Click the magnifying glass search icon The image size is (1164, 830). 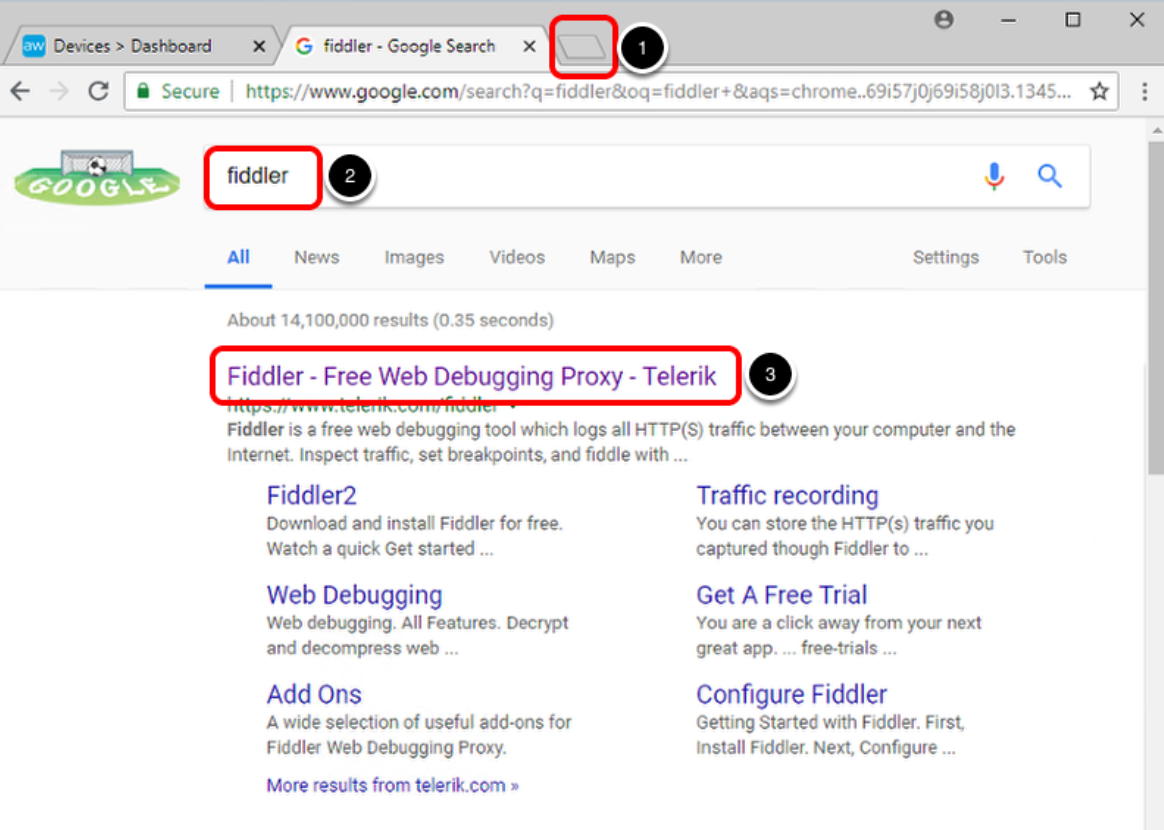[x=1050, y=176]
